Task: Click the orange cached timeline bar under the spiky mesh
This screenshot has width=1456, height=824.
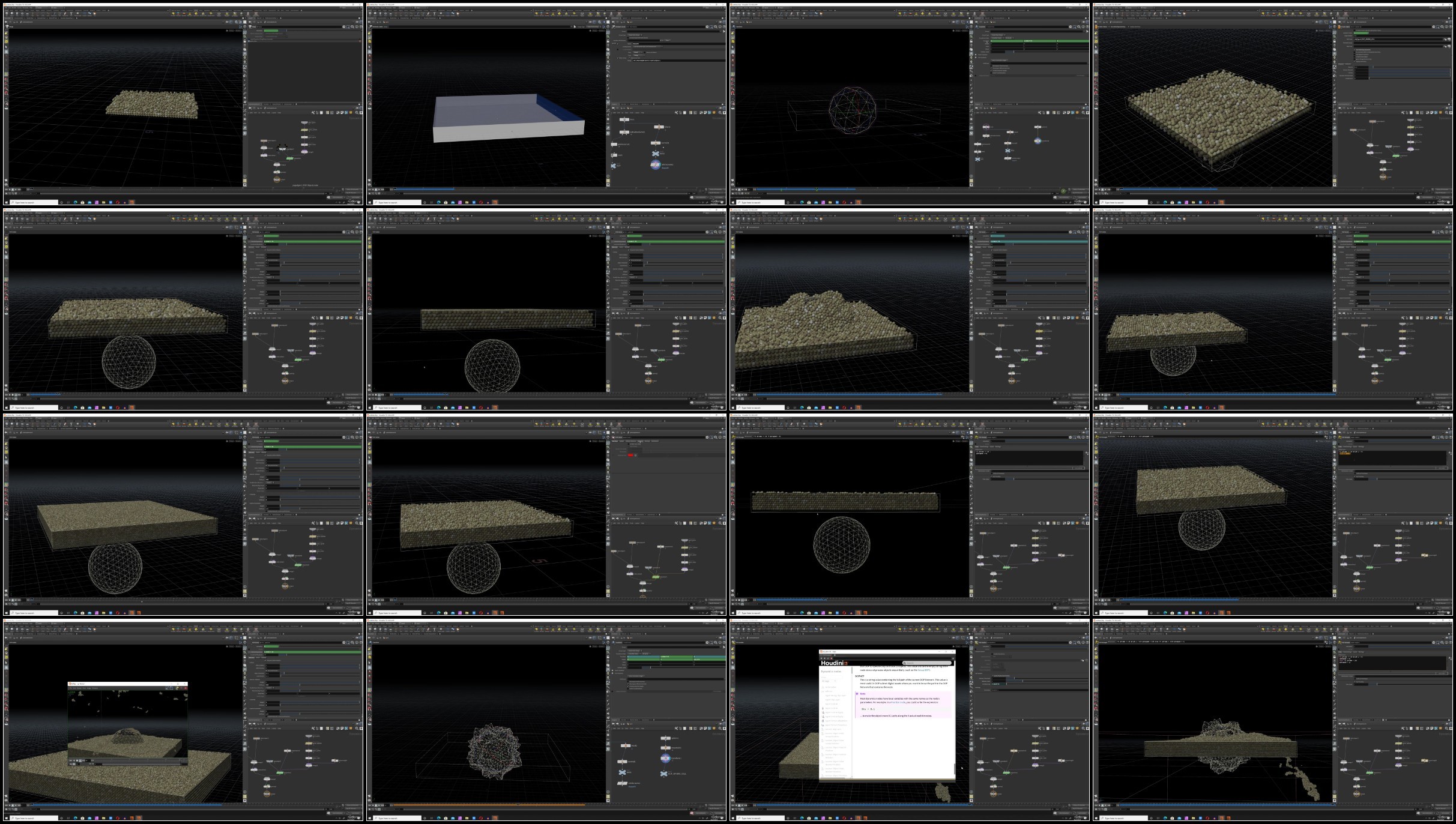Action: coord(489,805)
